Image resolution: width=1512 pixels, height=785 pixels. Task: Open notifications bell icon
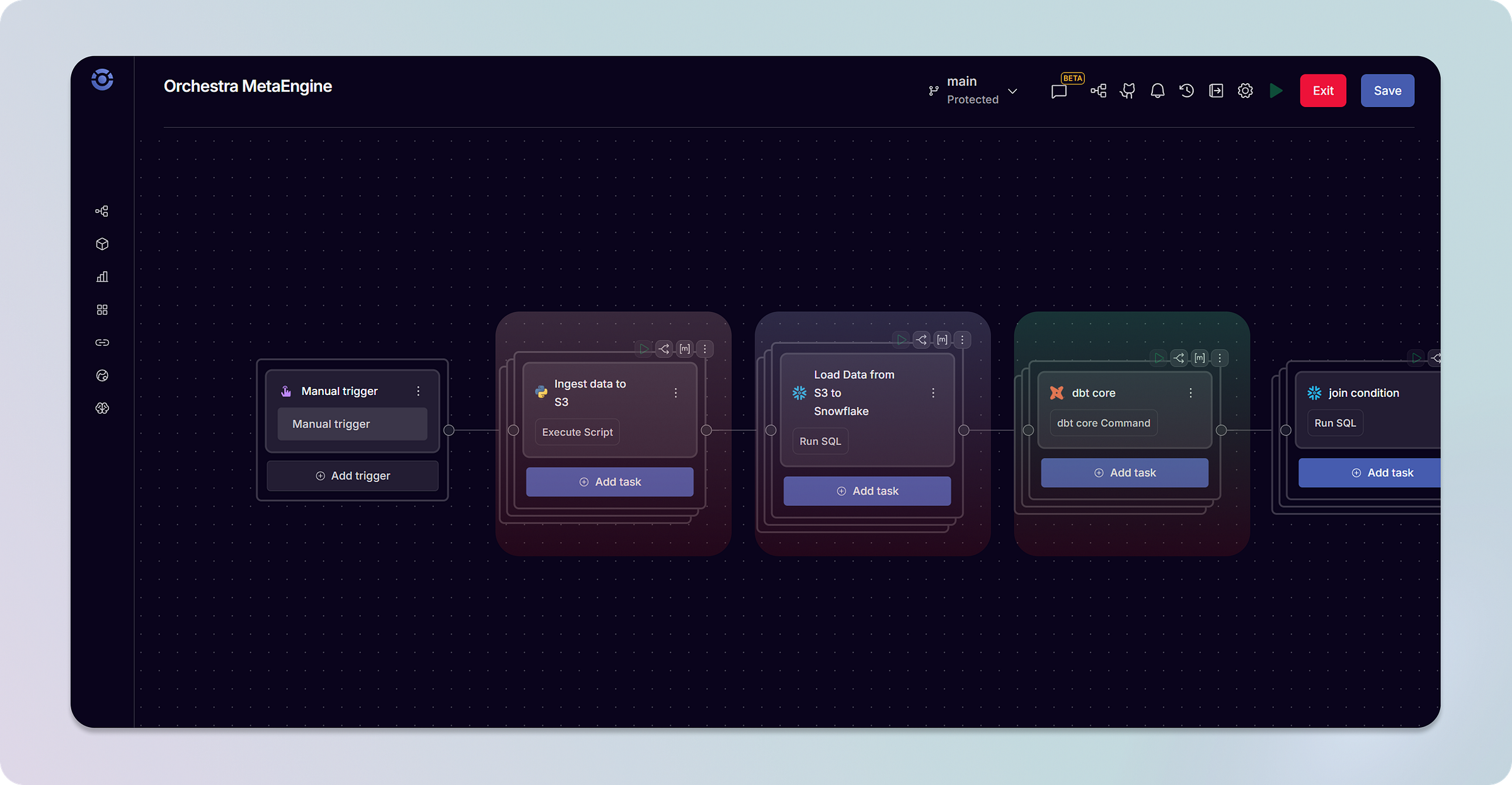coord(1157,91)
